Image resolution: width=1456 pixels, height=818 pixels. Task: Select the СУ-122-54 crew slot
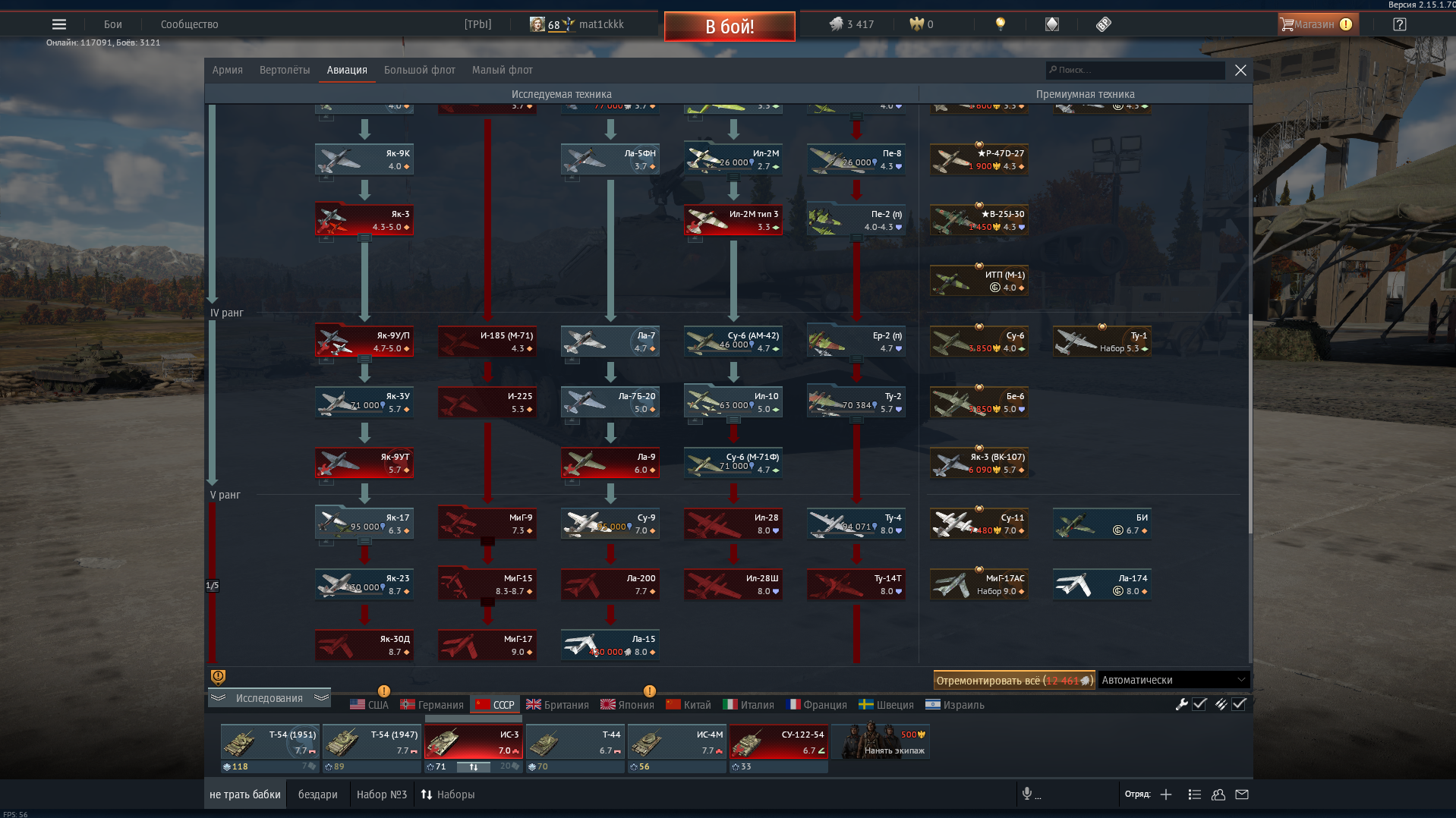click(779, 741)
